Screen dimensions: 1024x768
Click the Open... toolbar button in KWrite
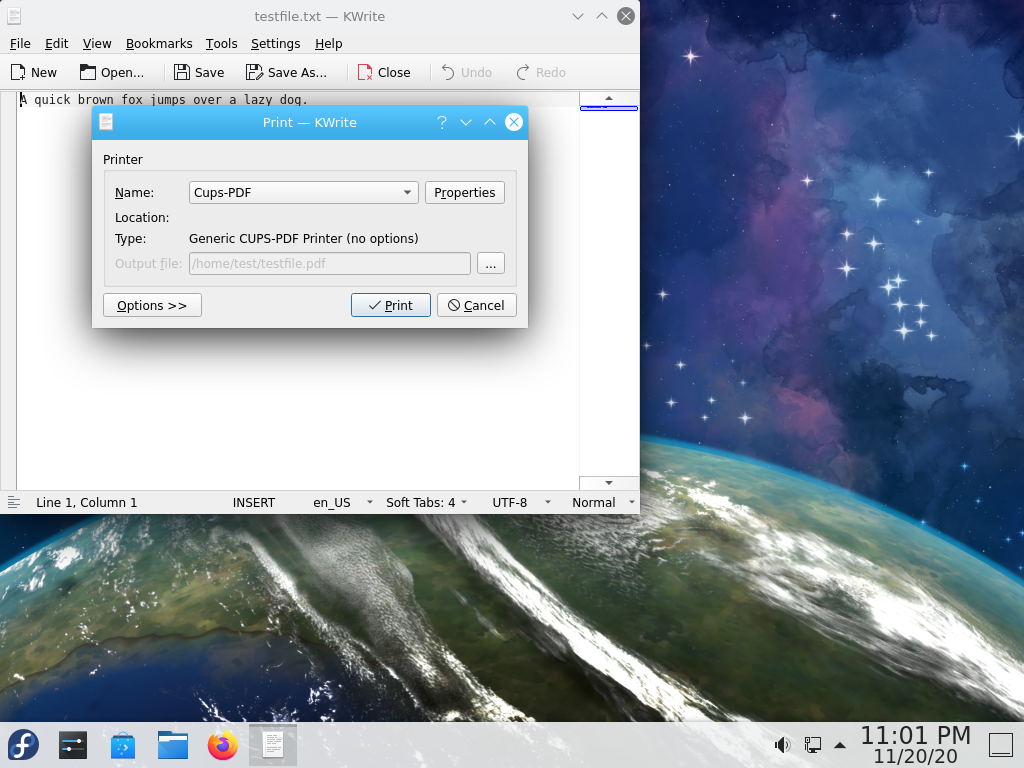112,72
